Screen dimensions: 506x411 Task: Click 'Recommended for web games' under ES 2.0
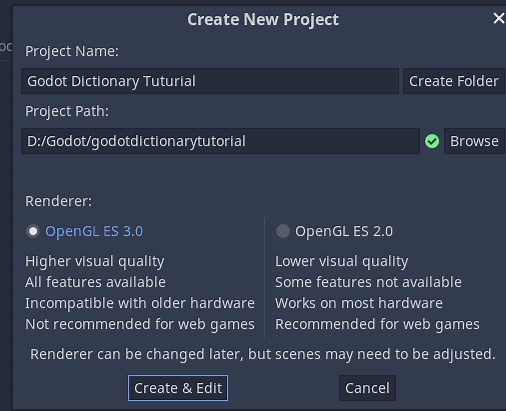coord(377,324)
